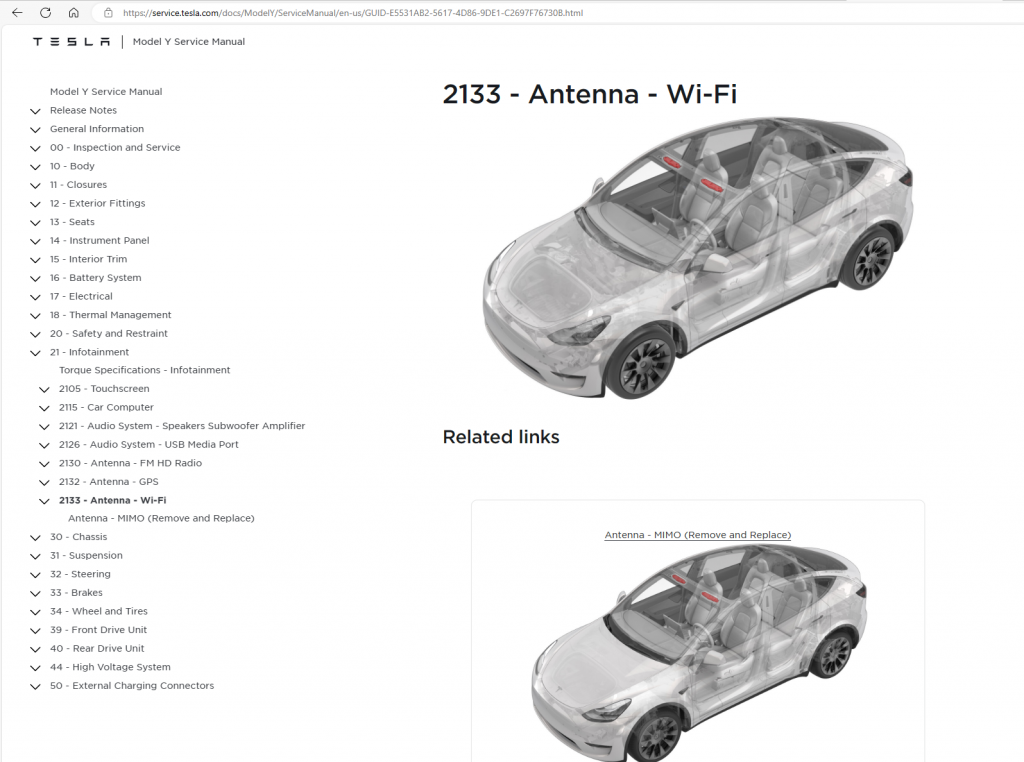This screenshot has height=762, width=1024.
Task: Expand the 15 - Interior Trim chevron
Action: (x=35, y=260)
